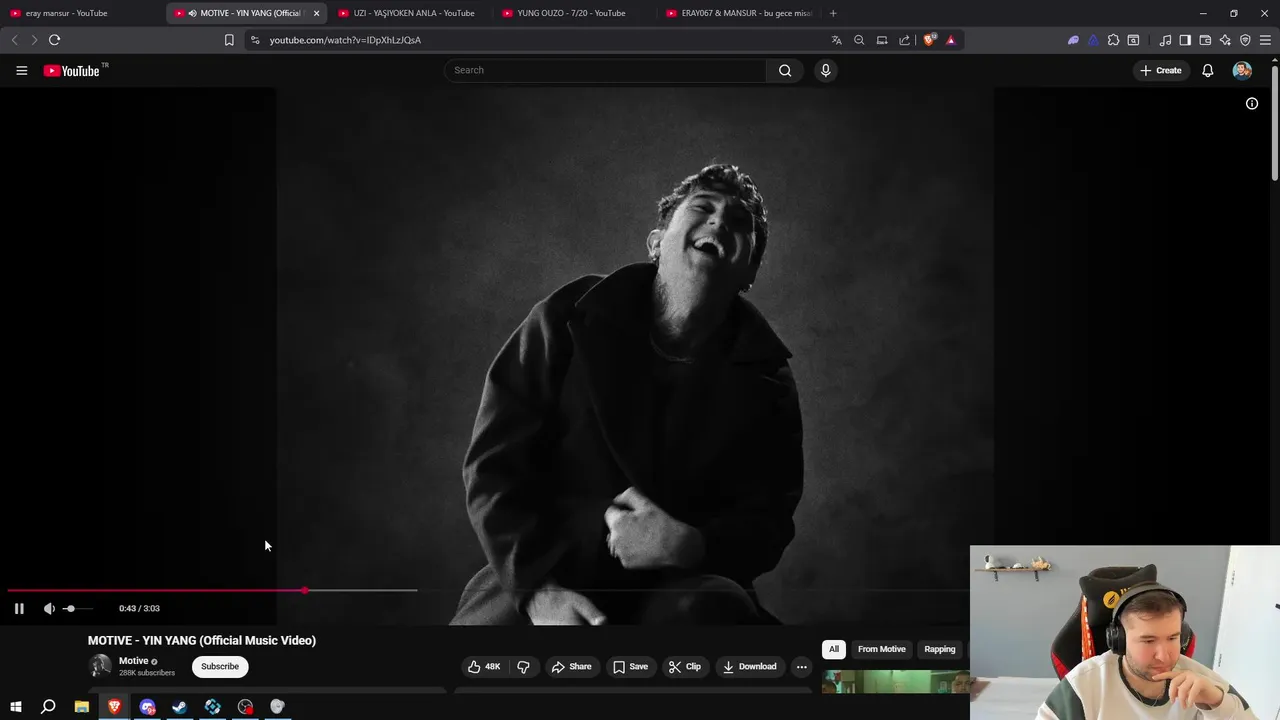Open the Create menu

coord(1160,70)
